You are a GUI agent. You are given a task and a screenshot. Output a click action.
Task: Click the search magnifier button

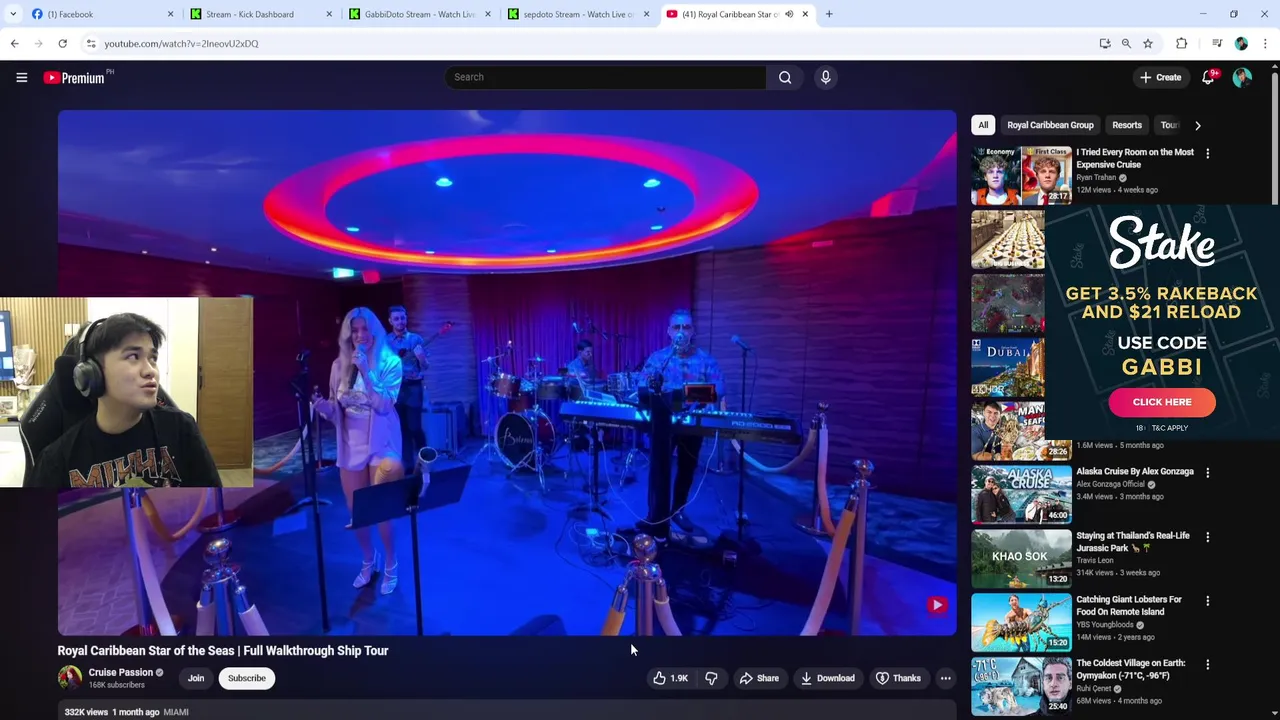coord(785,77)
